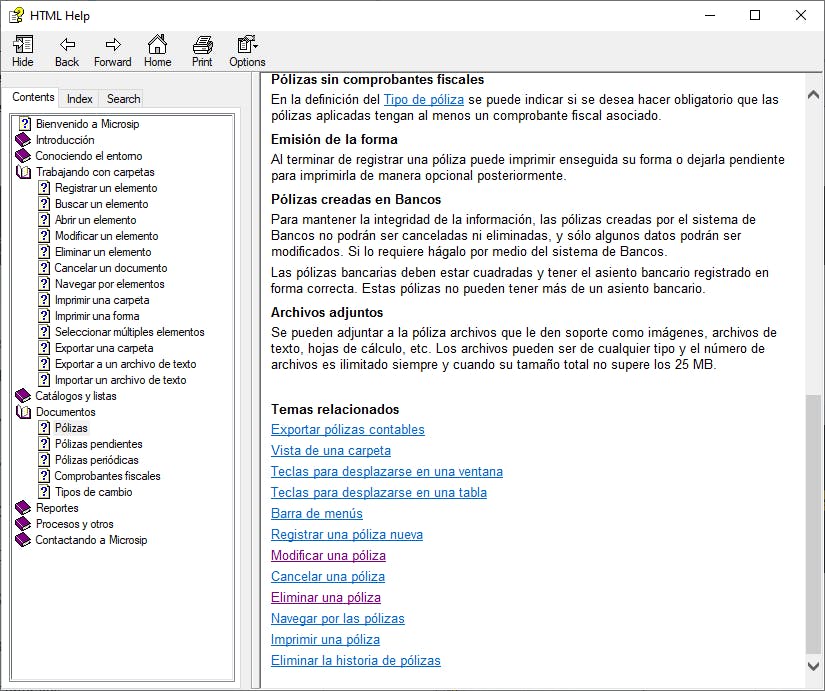Click the page icon beside Registrar un elemento

(x=44, y=188)
